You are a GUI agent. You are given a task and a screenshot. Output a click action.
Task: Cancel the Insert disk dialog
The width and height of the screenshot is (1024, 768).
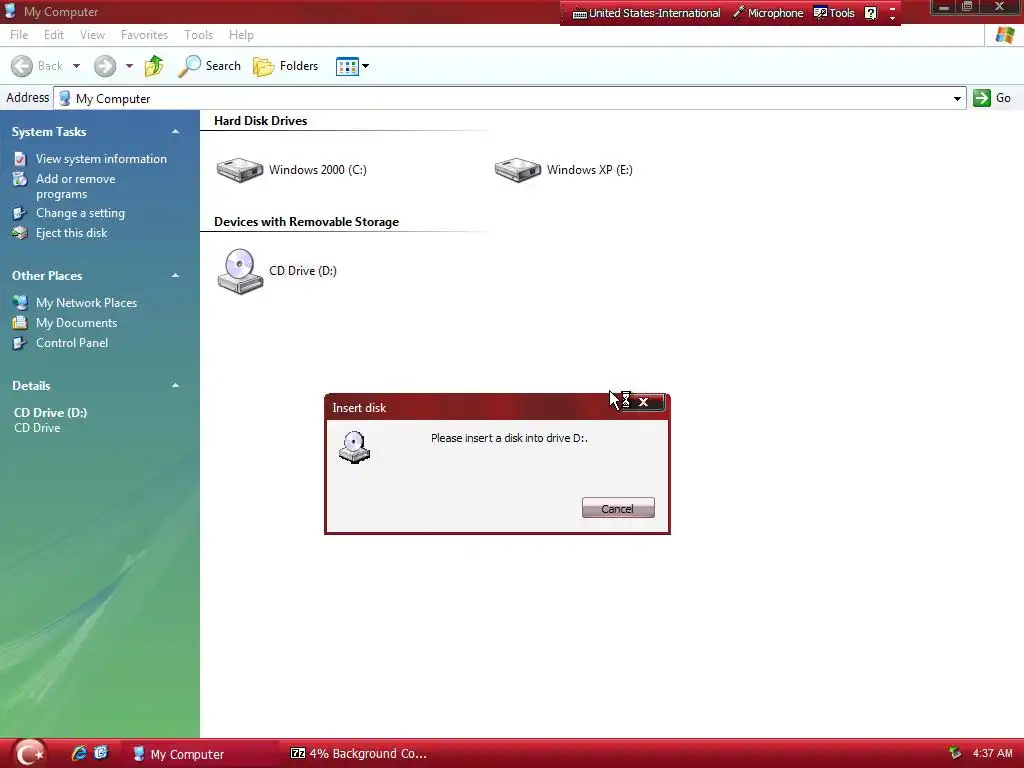pos(618,508)
